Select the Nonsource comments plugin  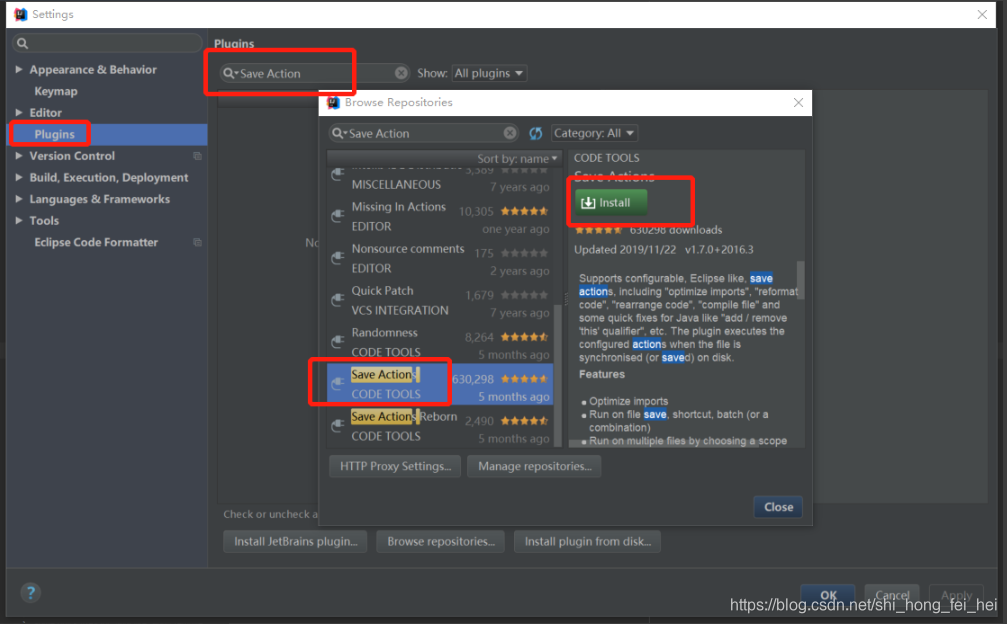click(x=440, y=259)
